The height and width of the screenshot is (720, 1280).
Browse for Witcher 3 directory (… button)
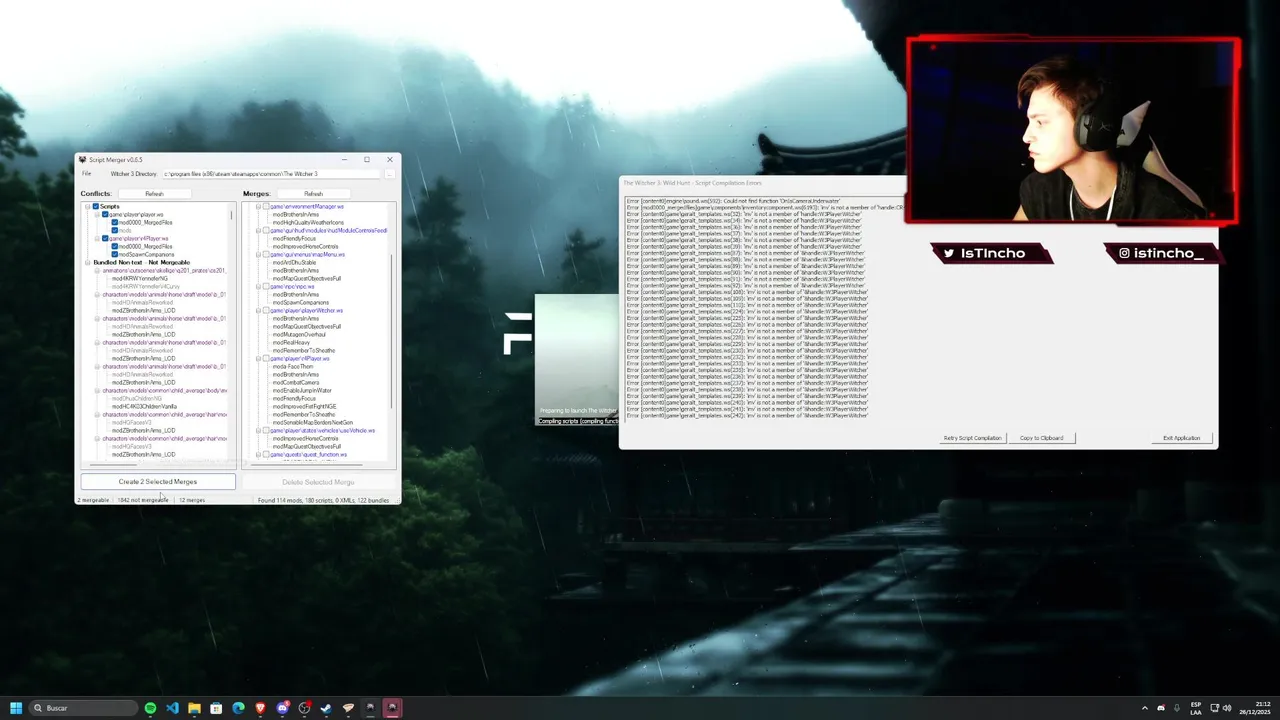click(390, 174)
